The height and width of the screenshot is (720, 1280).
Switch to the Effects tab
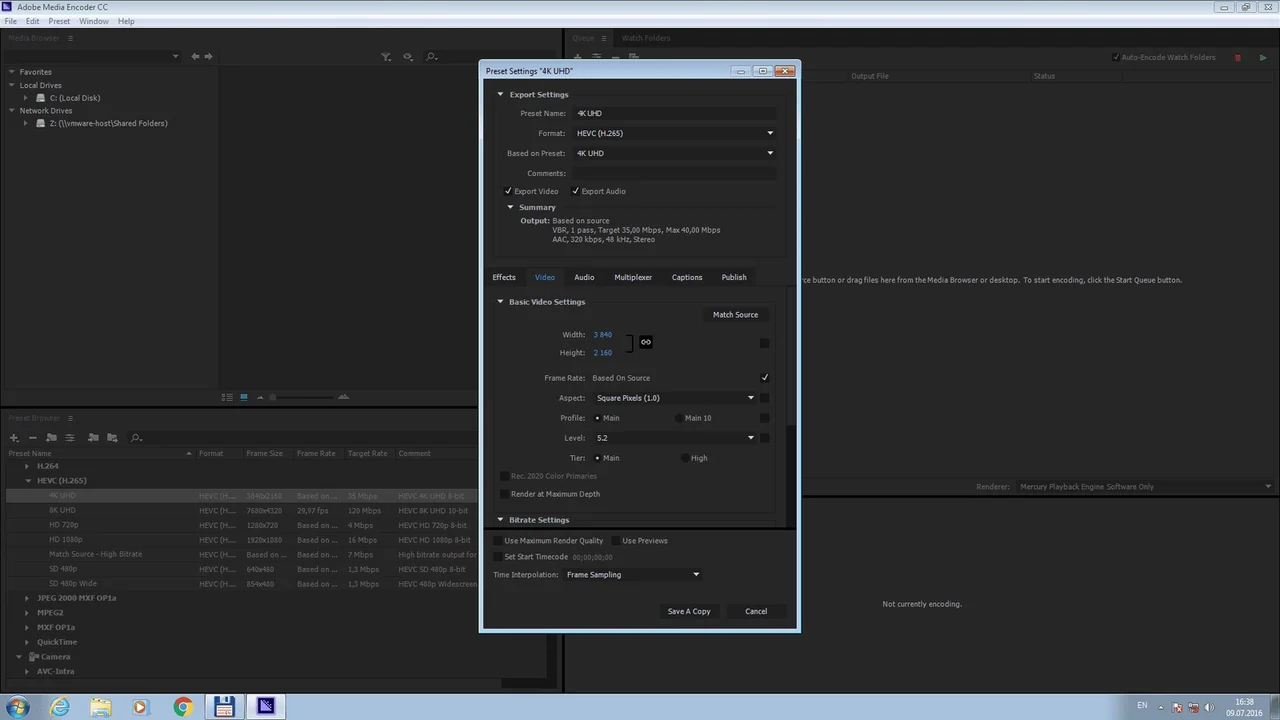[x=504, y=277]
